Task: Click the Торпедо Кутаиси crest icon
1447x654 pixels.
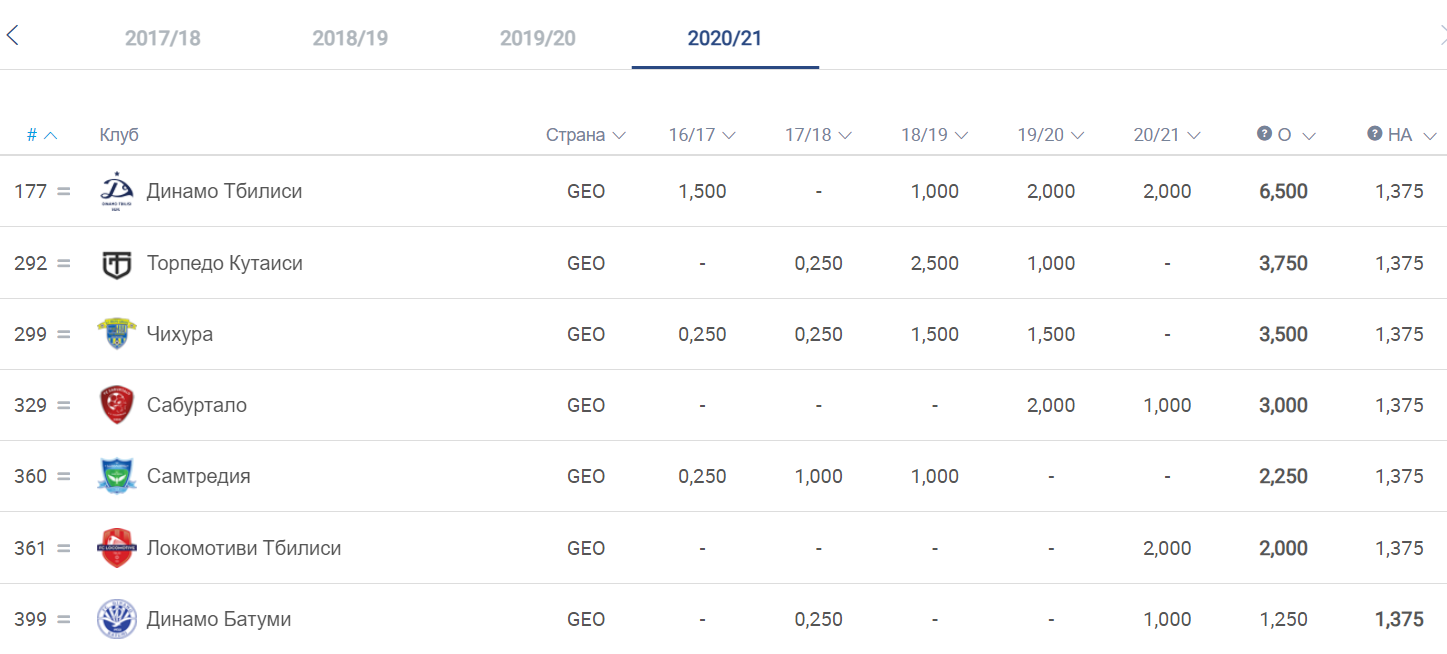Action: coord(116,264)
